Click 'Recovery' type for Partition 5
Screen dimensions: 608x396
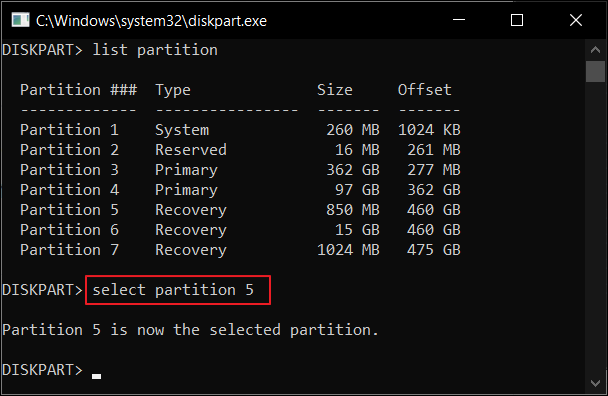[x=191, y=211]
